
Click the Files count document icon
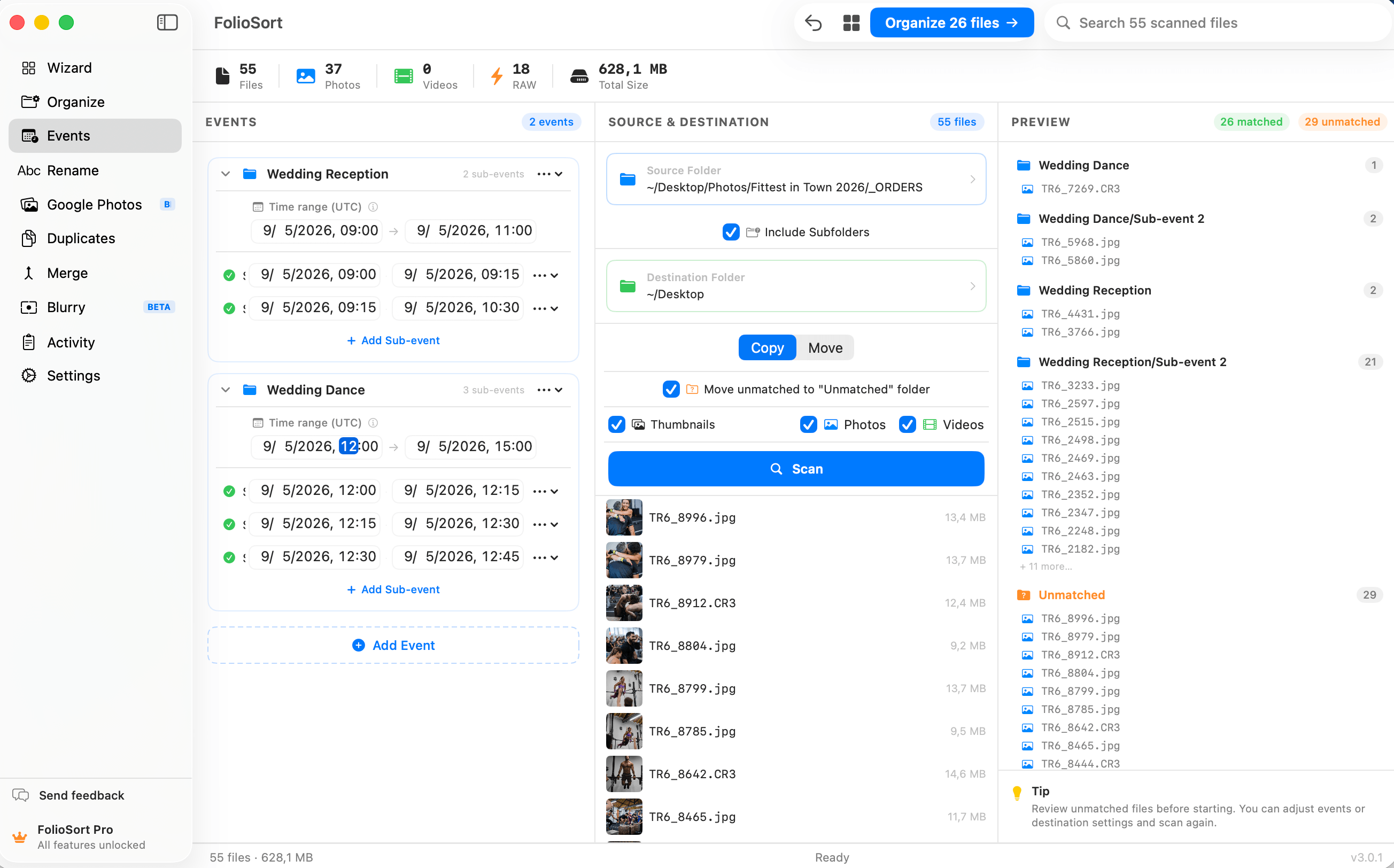(223, 76)
